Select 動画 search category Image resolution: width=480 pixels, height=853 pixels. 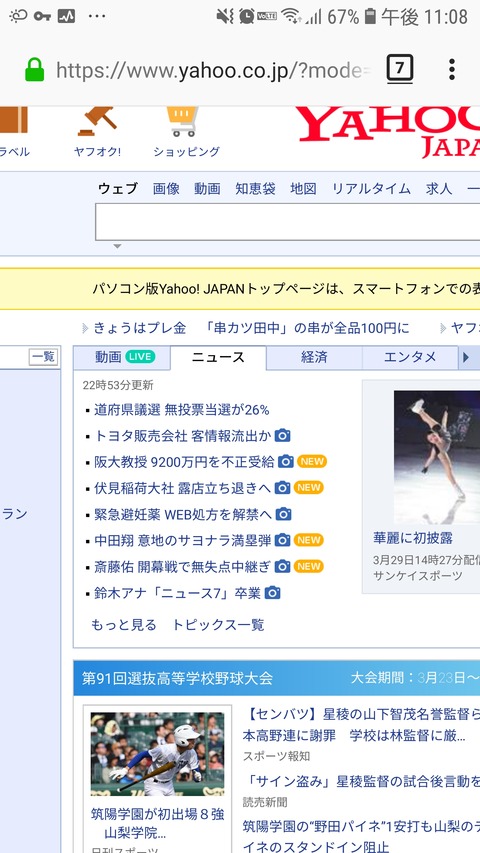207,189
